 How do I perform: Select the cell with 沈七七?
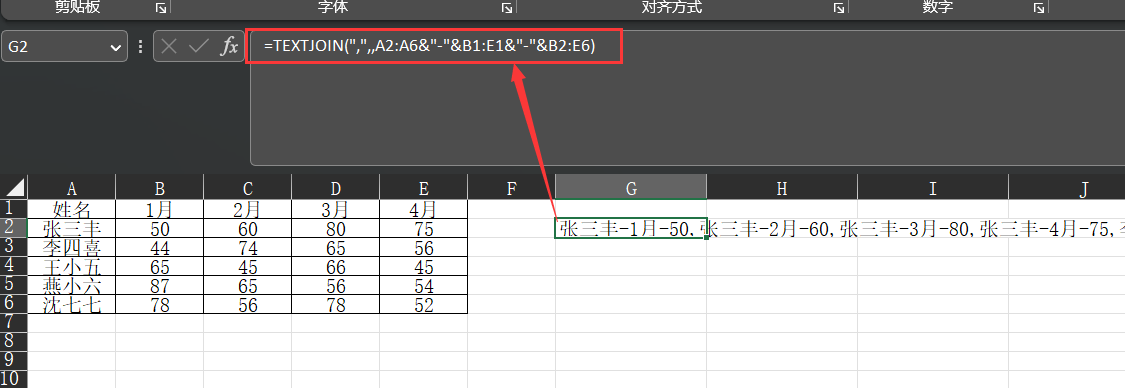click(x=72, y=304)
